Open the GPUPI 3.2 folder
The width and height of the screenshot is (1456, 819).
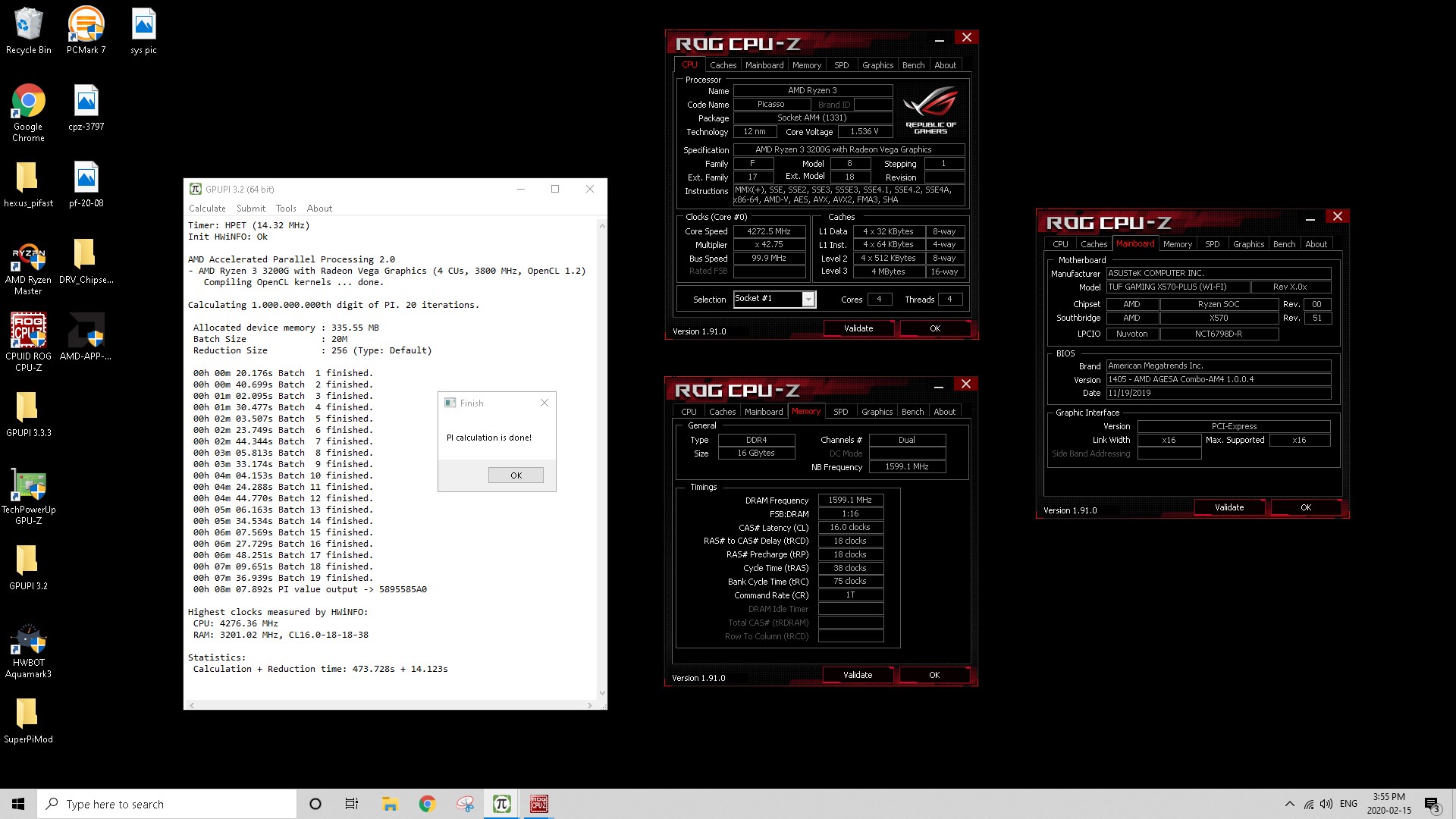pyautogui.click(x=28, y=567)
